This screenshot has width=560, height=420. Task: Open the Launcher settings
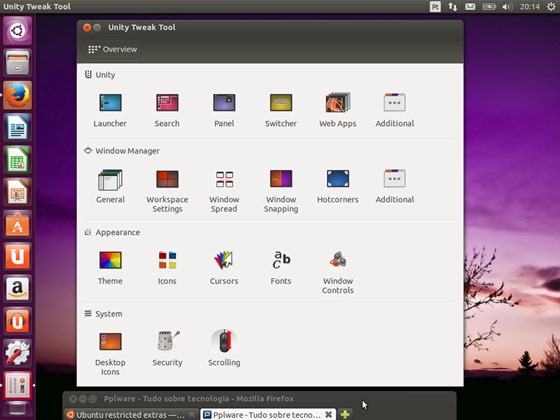coord(110,110)
